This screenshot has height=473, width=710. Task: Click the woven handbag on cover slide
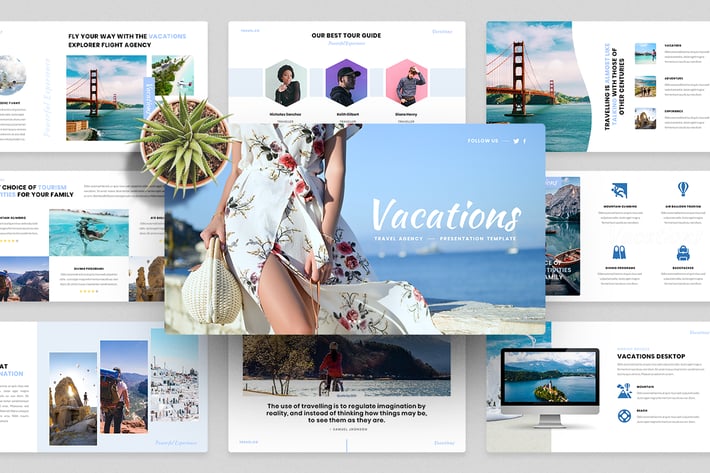pos(211,283)
